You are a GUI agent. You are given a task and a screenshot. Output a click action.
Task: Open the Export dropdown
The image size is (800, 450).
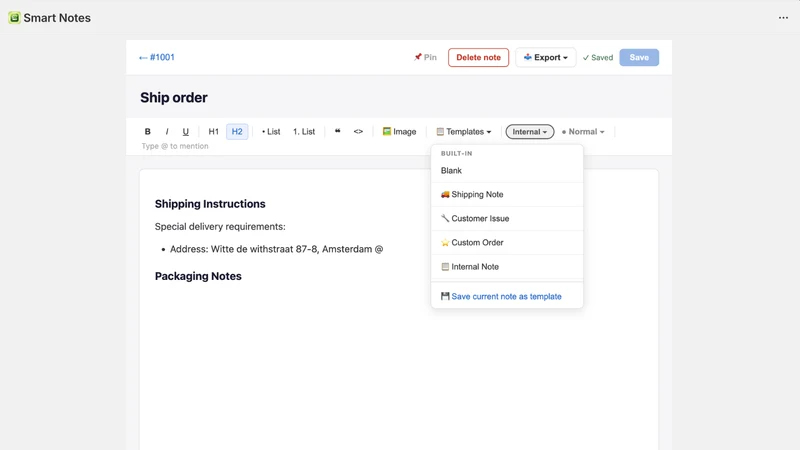545,57
